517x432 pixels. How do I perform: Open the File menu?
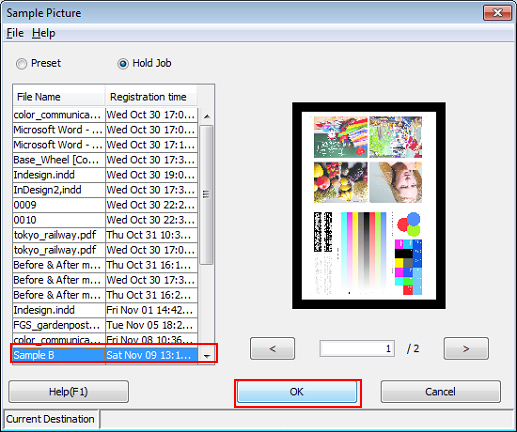pos(15,33)
